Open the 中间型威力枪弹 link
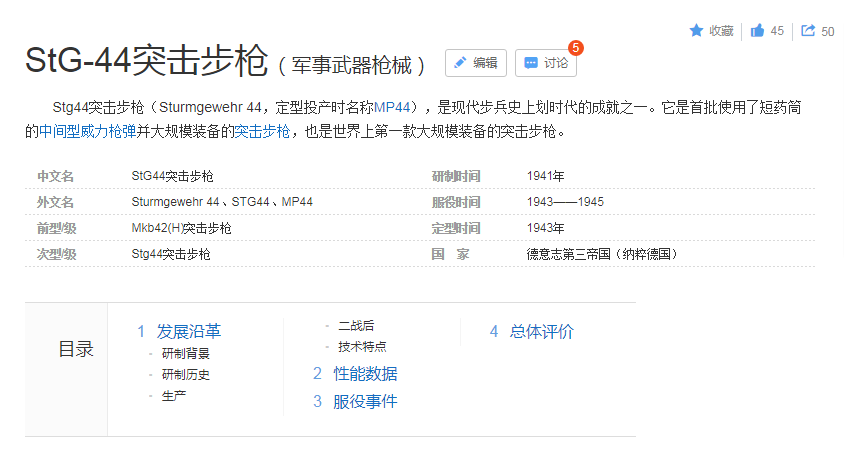Screen dimensions: 844x459 (87, 131)
